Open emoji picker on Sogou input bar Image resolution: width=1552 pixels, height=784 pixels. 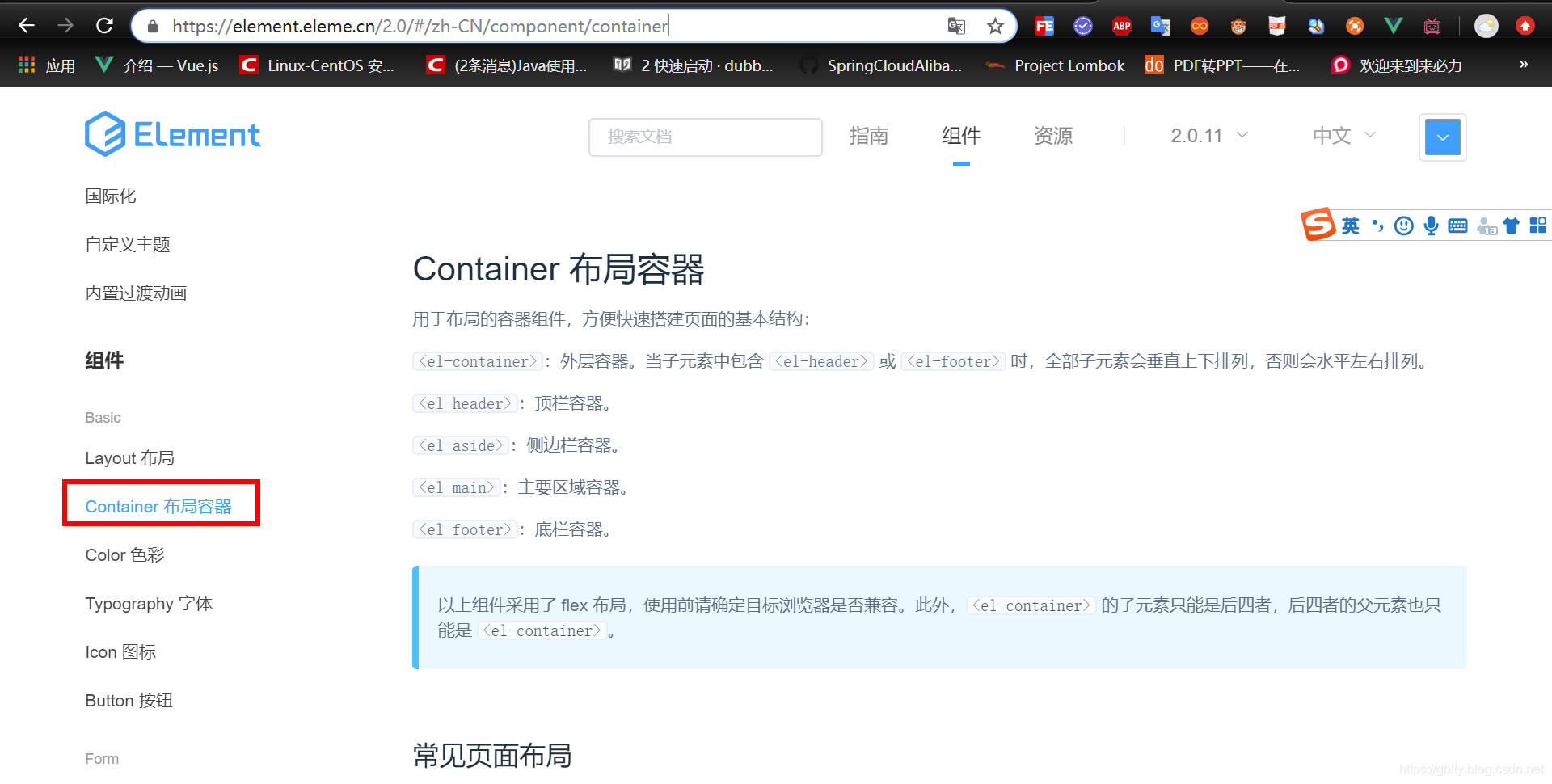click(1403, 226)
